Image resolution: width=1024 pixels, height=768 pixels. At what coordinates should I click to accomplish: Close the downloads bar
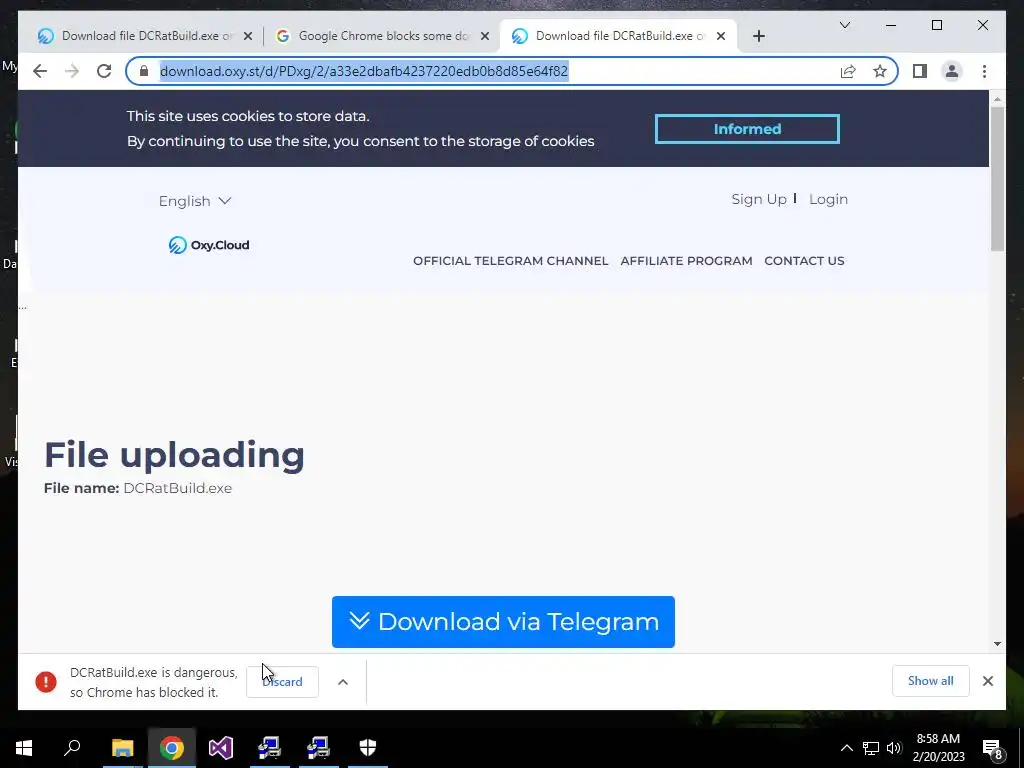(x=987, y=681)
